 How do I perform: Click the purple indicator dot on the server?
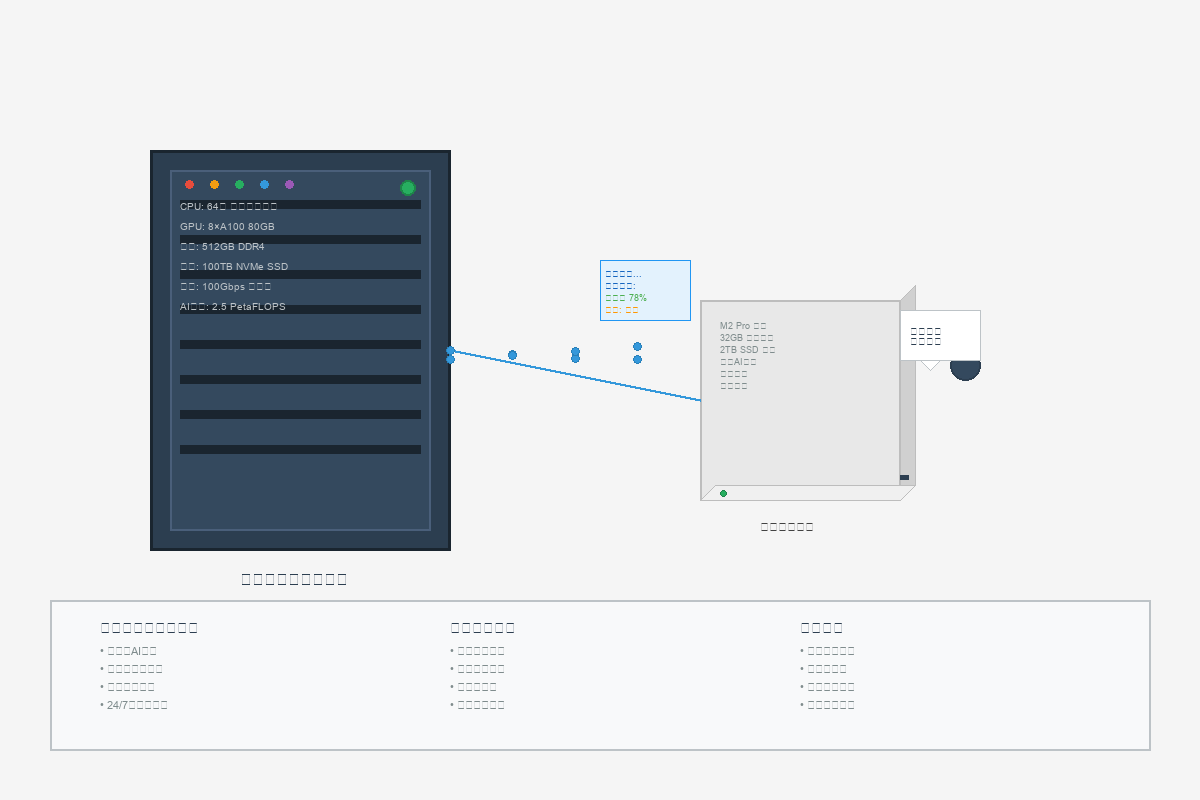point(289,184)
